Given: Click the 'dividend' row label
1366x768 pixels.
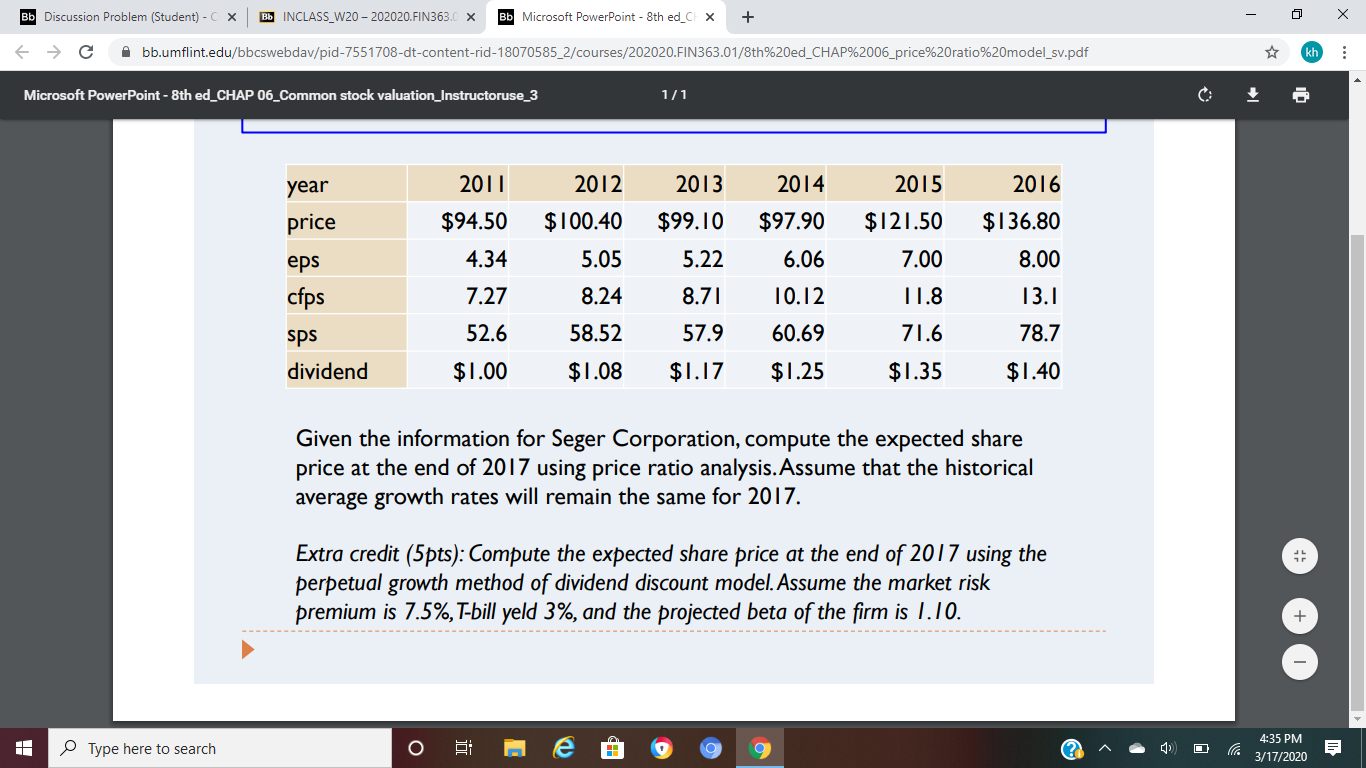Looking at the screenshot, I should coord(327,371).
